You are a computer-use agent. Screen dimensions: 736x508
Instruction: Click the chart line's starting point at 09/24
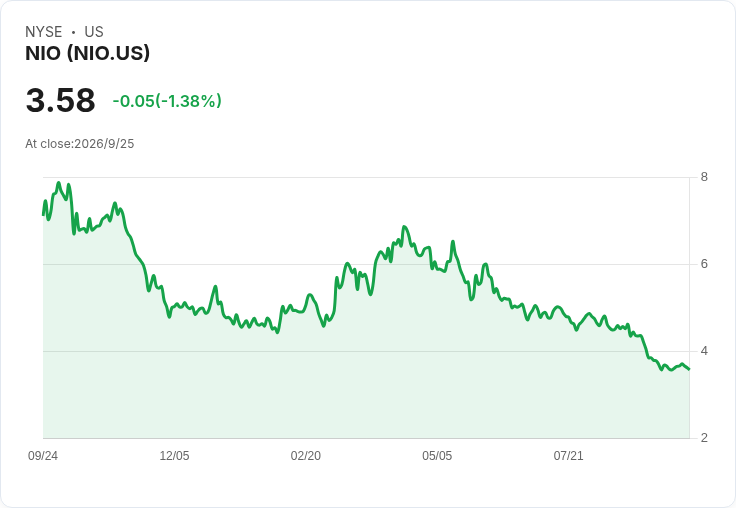tap(43, 215)
